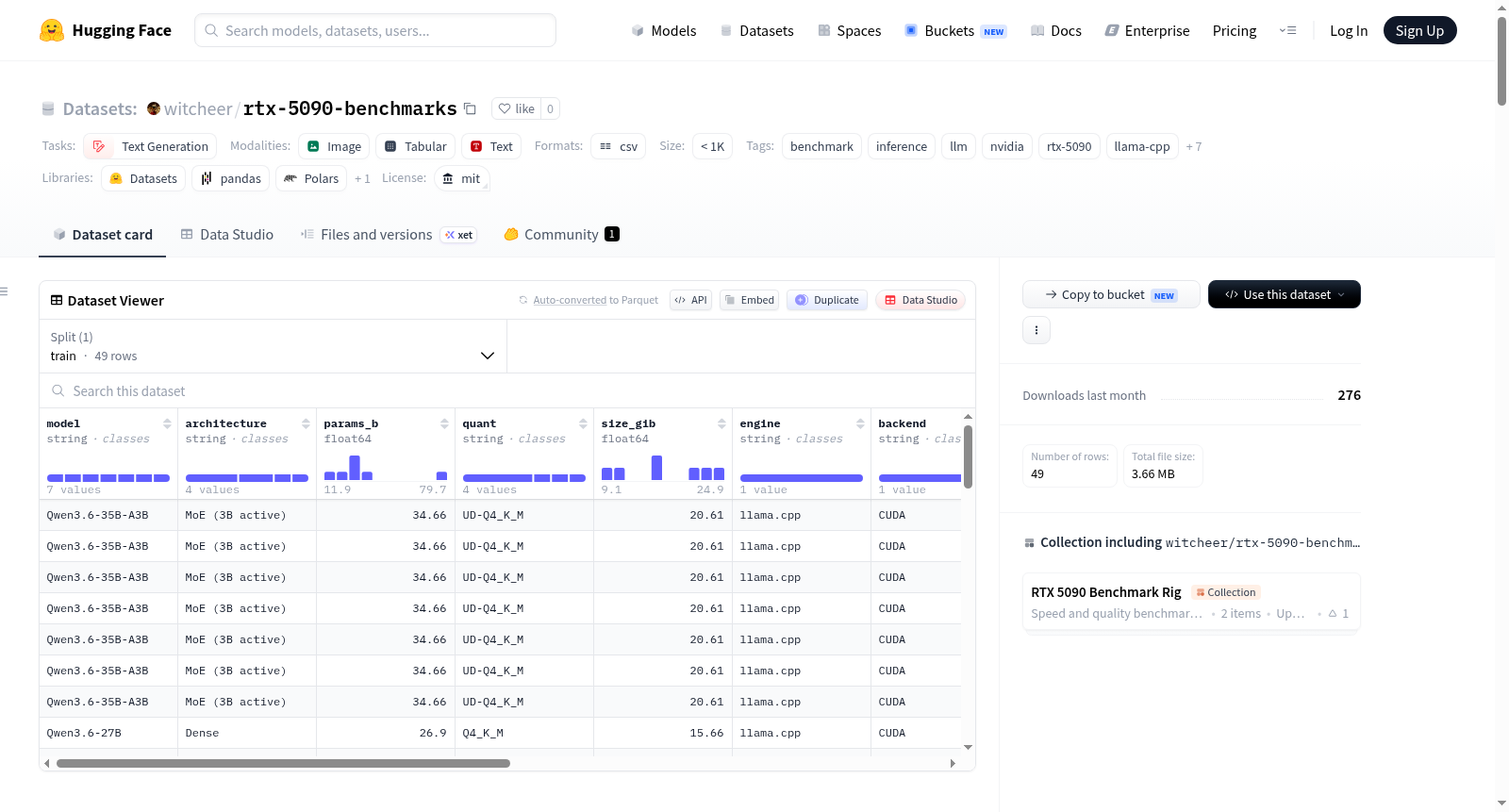Sort by the engine column arrows
Viewport: 1509px width, 812px height.
click(860, 423)
